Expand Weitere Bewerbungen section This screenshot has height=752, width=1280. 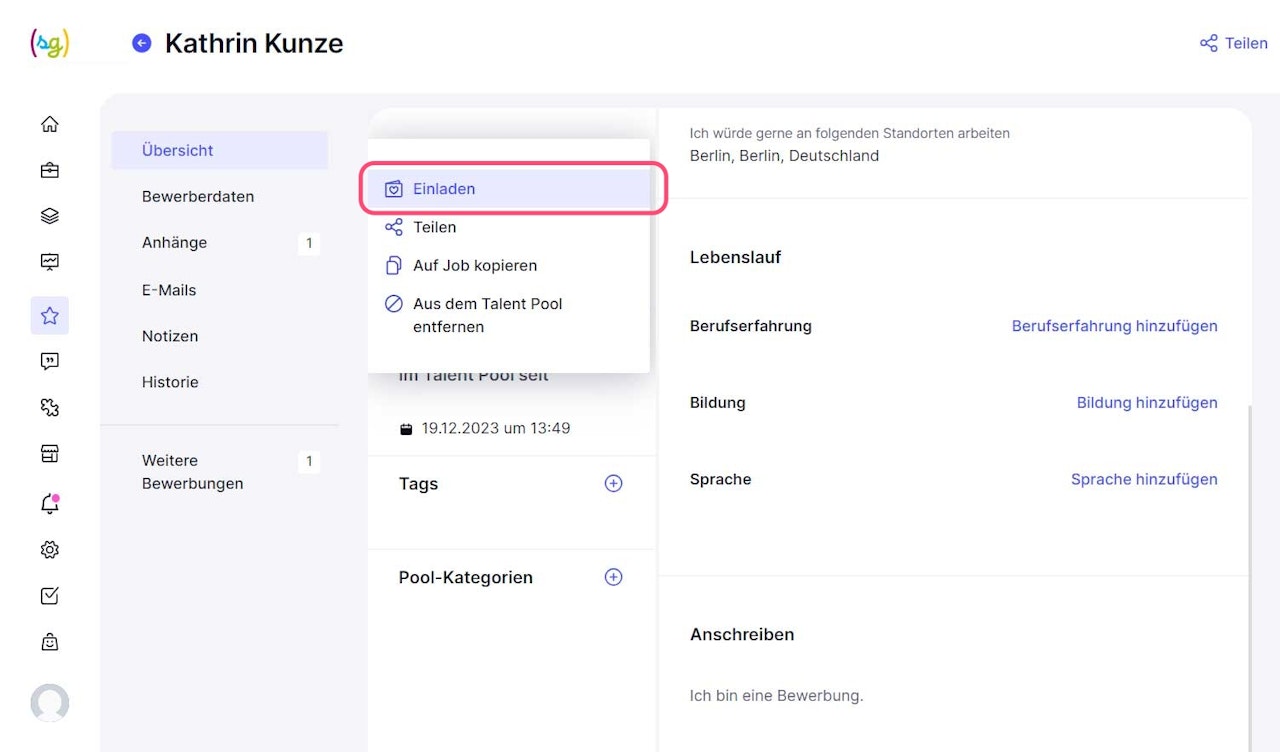(193, 472)
